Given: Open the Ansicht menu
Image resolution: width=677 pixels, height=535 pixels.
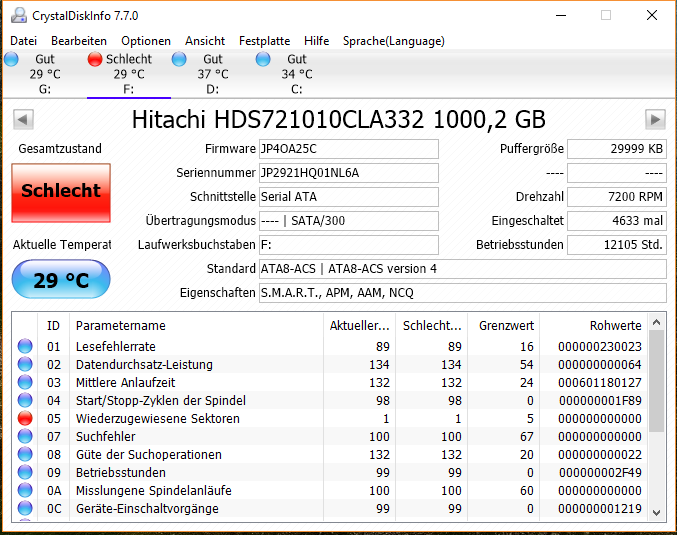Looking at the screenshot, I should pyautogui.click(x=205, y=41).
